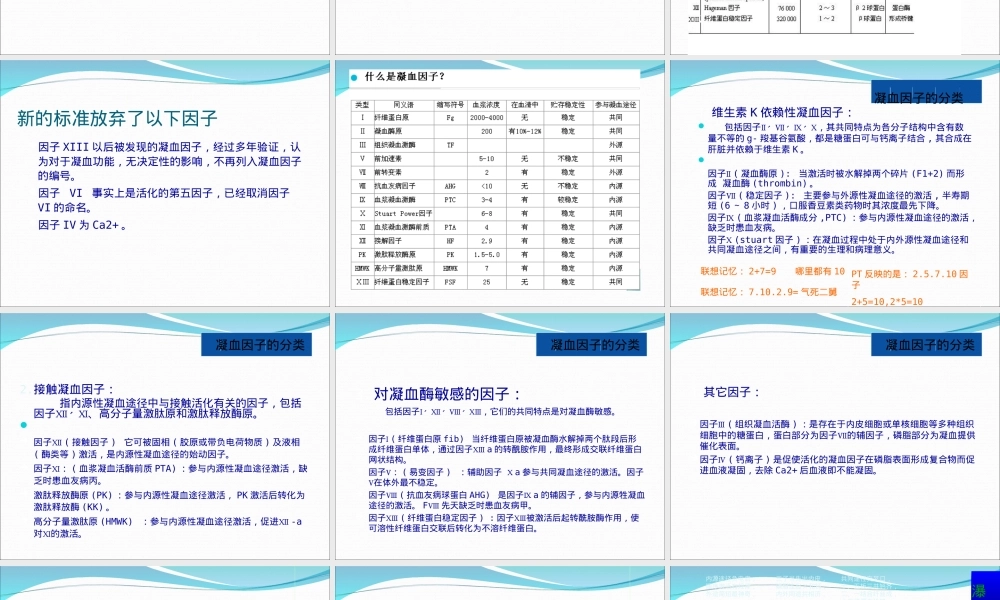The image size is (1000, 600).
Task: Click the PTC abbreviation cell
Action: [450, 200]
